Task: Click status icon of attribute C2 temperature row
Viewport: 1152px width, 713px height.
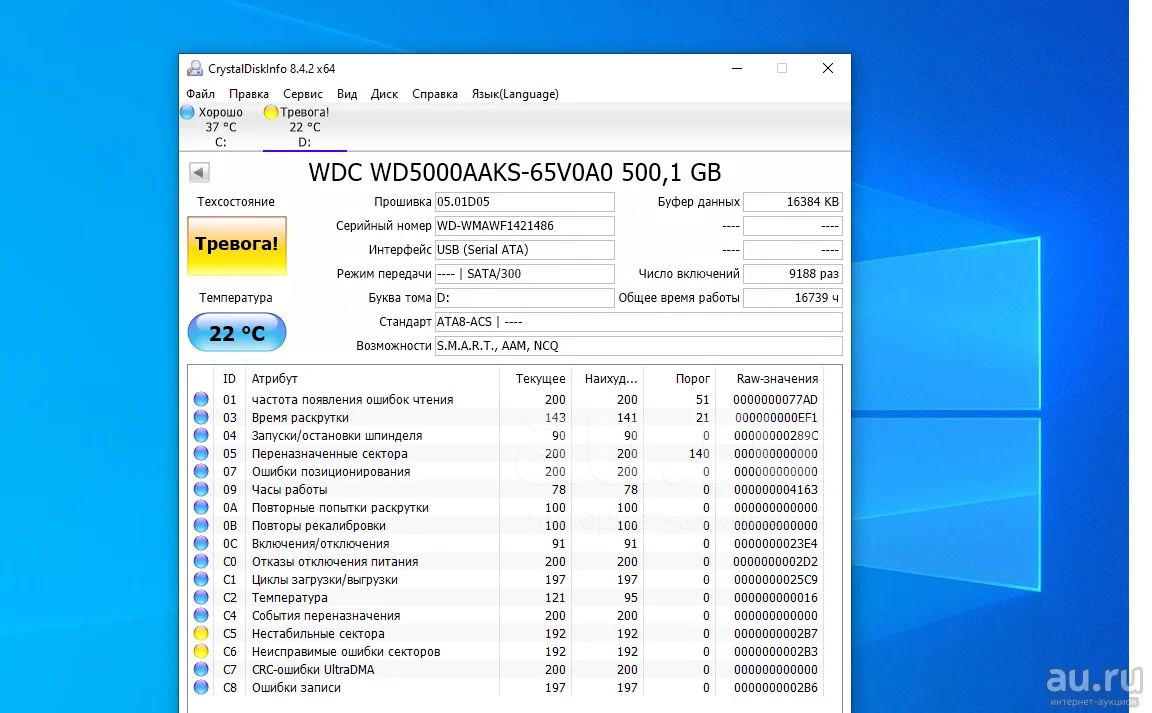Action: coord(201,598)
